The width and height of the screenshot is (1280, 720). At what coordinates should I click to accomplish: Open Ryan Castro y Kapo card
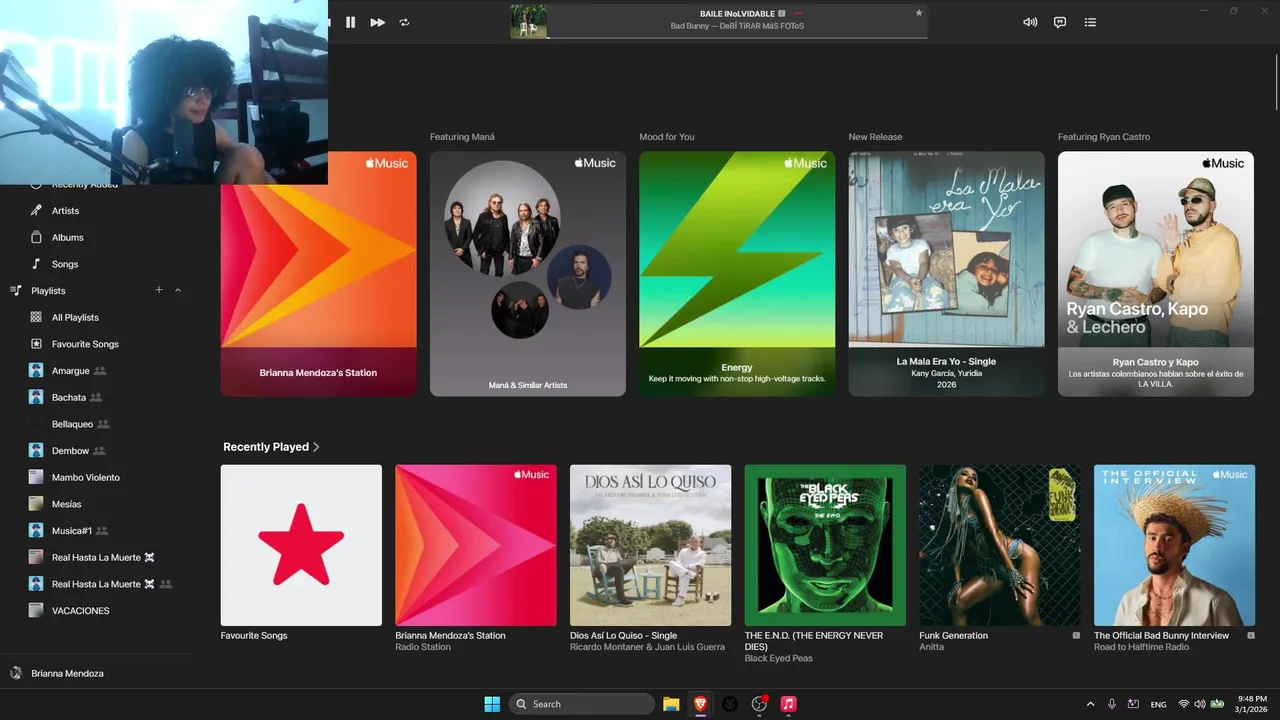(x=1156, y=273)
